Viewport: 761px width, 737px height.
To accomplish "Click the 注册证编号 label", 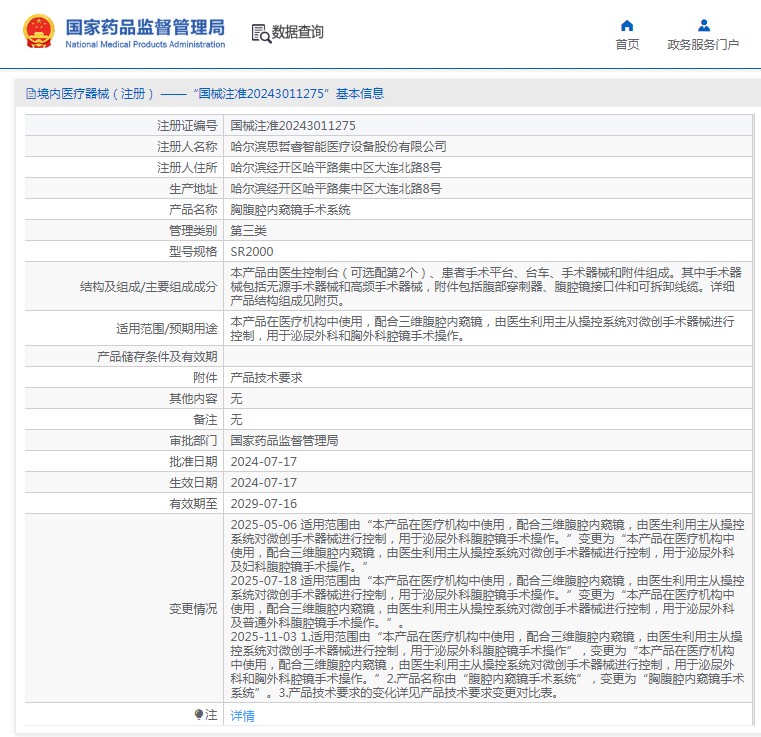I will pos(187,126).
